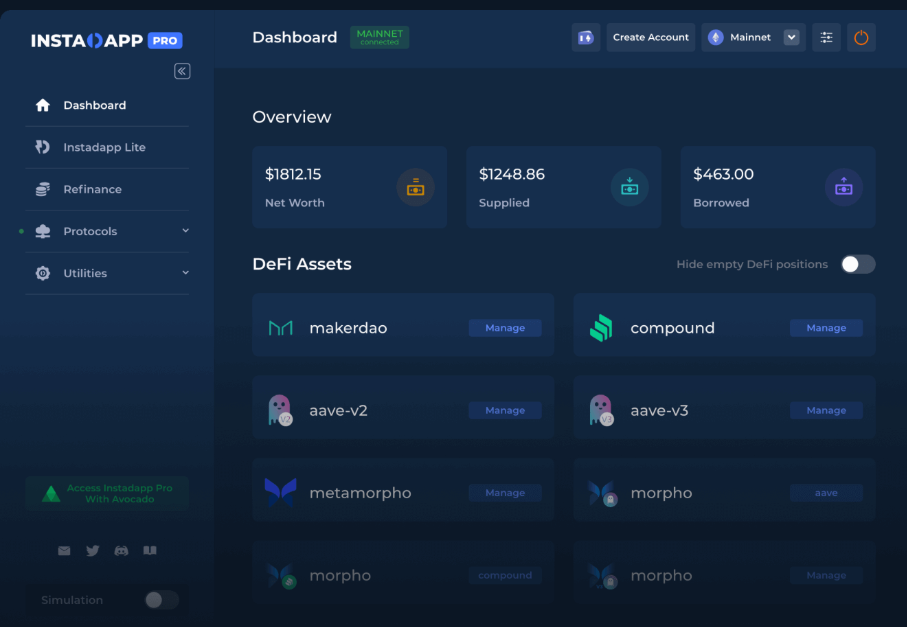Open the documentation book icon

pyautogui.click(x=150, y=551)
